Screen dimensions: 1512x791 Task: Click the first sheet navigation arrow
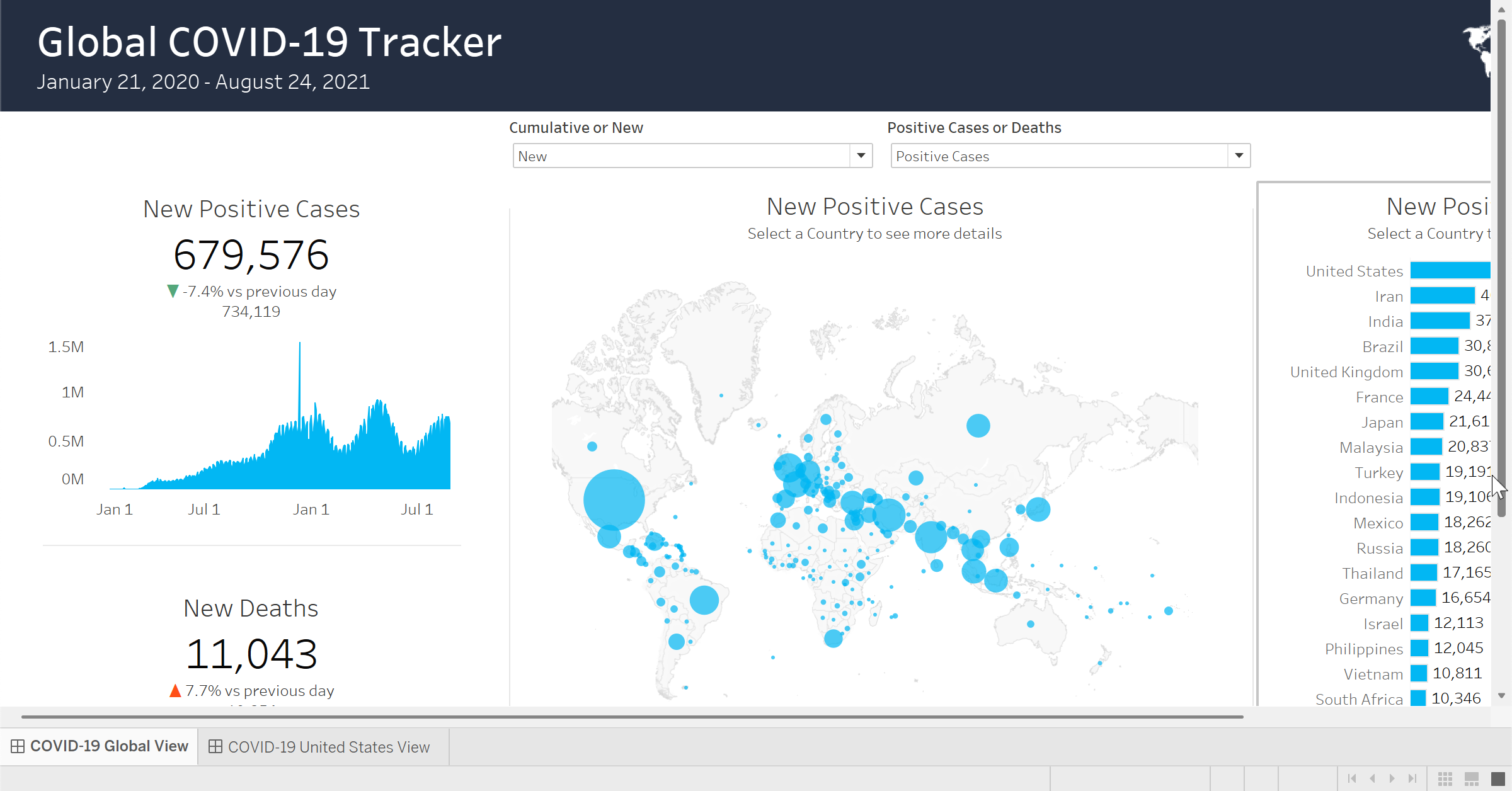[1352, 778]
